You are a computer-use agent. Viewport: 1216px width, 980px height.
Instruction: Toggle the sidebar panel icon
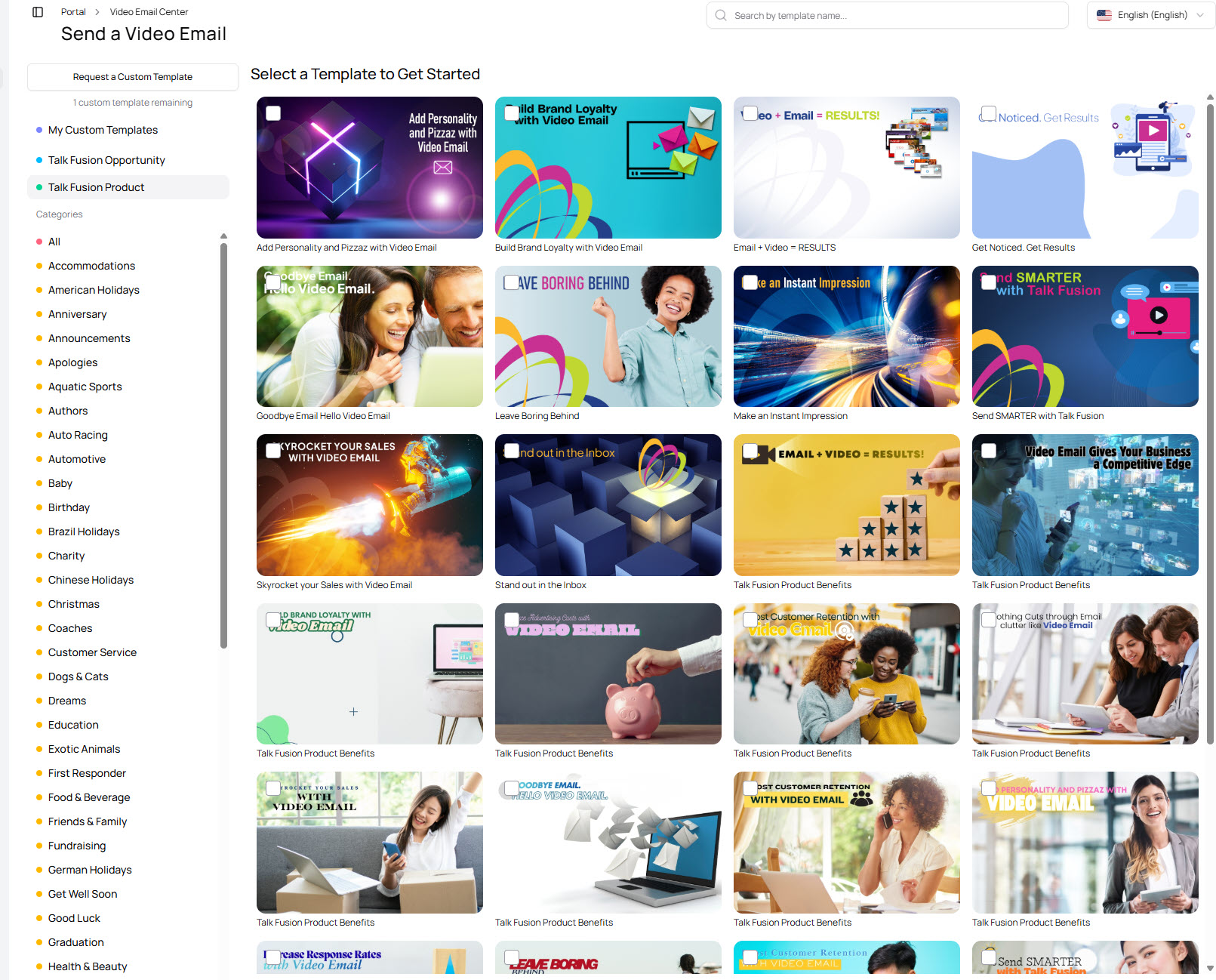coord(38,12)
